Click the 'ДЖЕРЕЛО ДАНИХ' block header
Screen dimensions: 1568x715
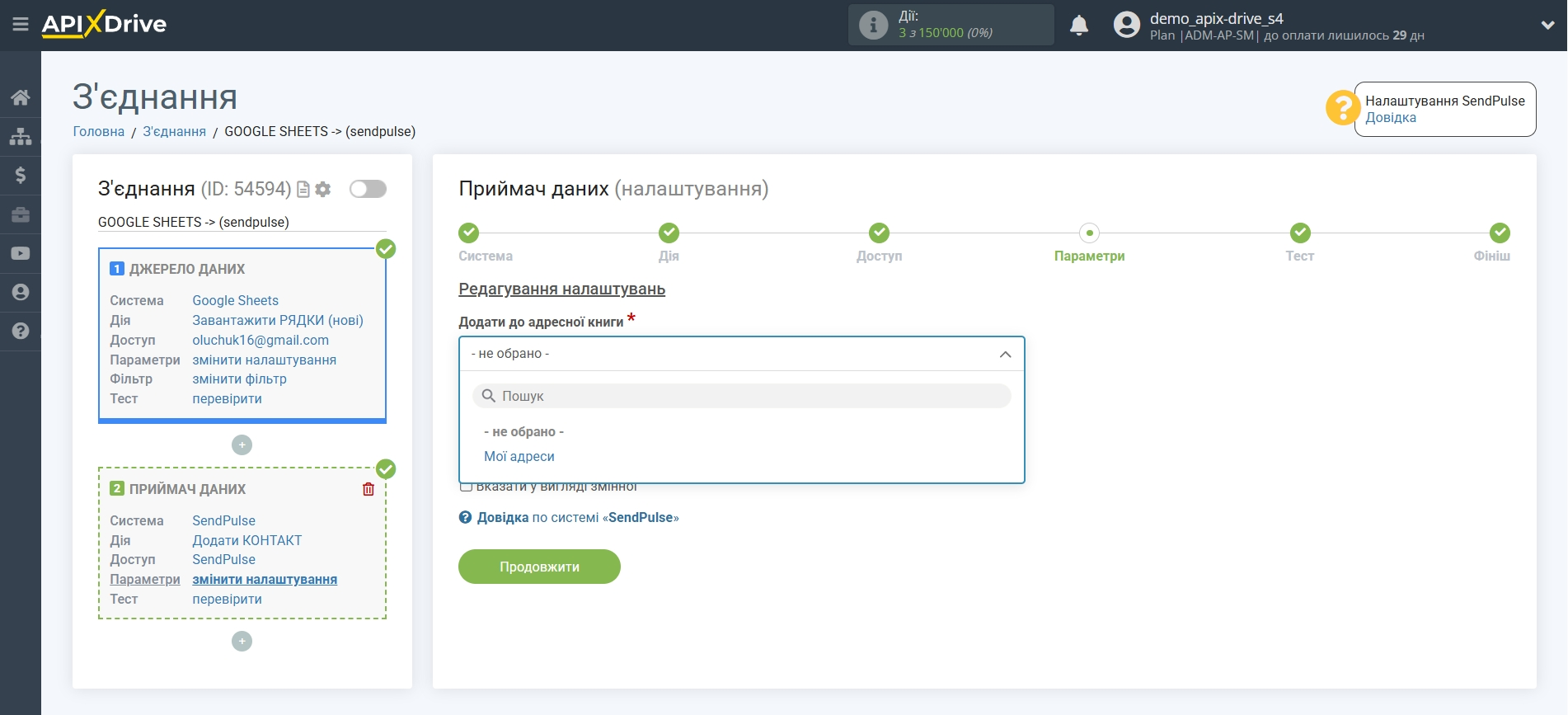pyautogui.click(x=187, y=270)
